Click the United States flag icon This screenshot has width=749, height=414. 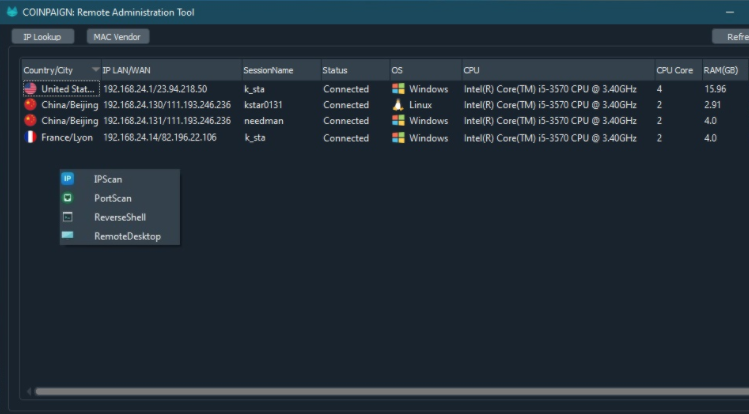pyautogui.click(x=31, y=89)
